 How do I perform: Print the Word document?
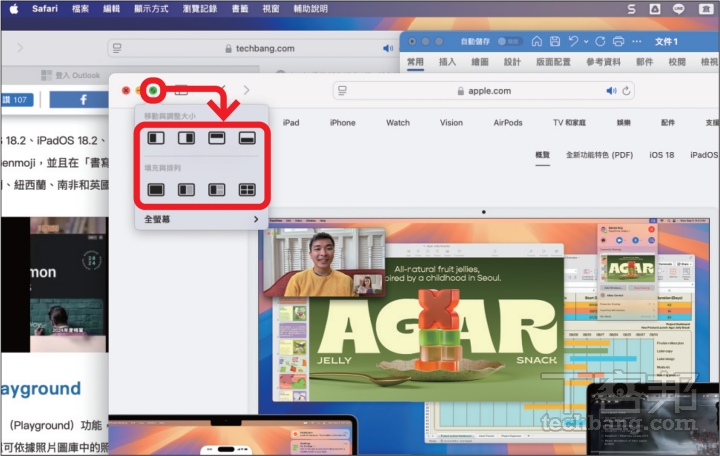(x=619, y=41)
